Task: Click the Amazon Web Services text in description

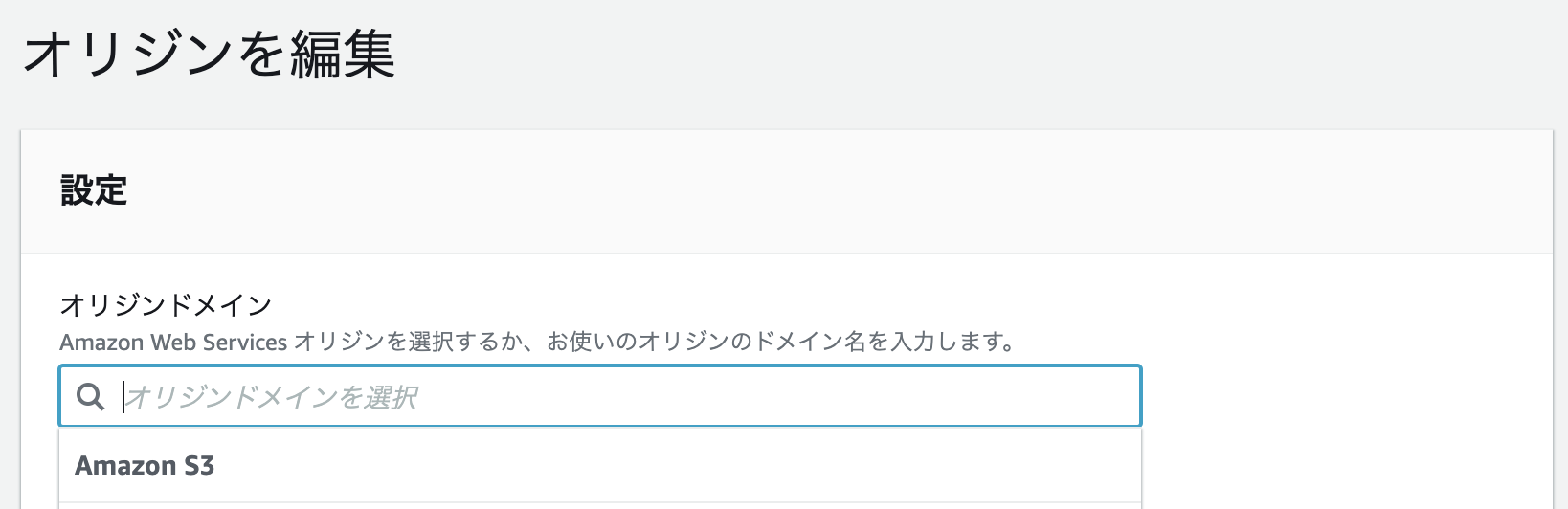Action: 173,342
